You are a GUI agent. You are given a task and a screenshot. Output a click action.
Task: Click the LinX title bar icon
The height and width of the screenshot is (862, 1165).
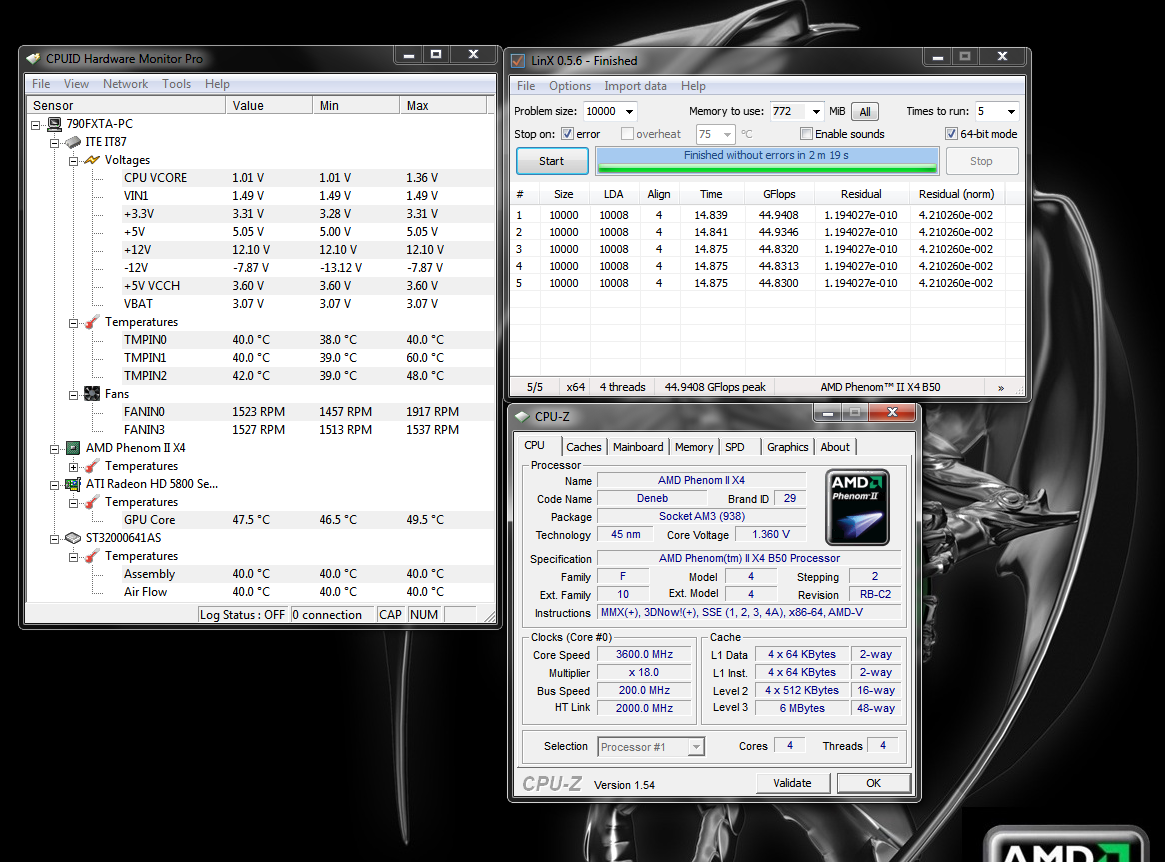click(x=519, y=61)
